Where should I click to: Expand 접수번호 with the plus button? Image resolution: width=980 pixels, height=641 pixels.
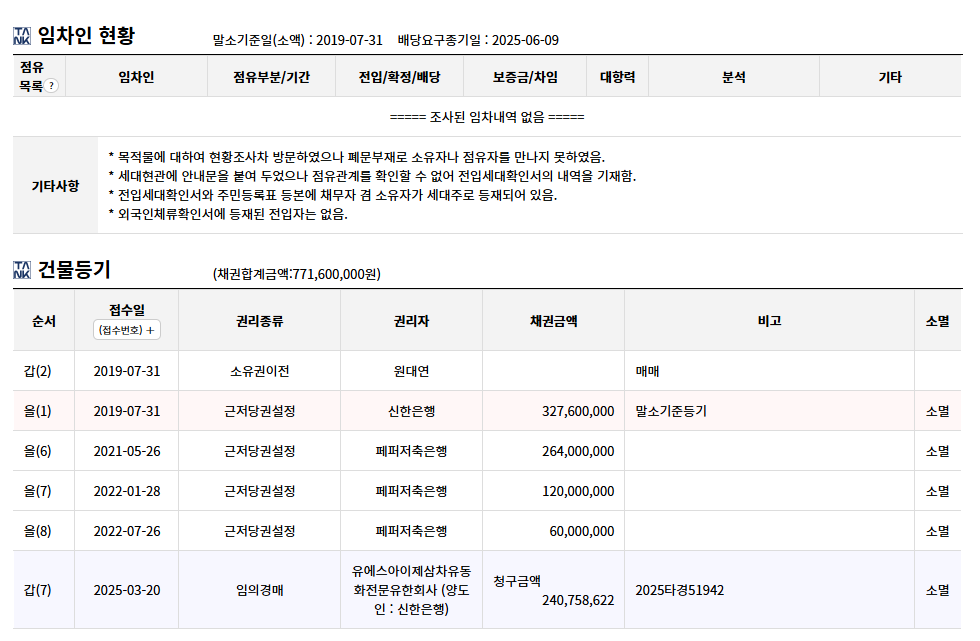127,330
